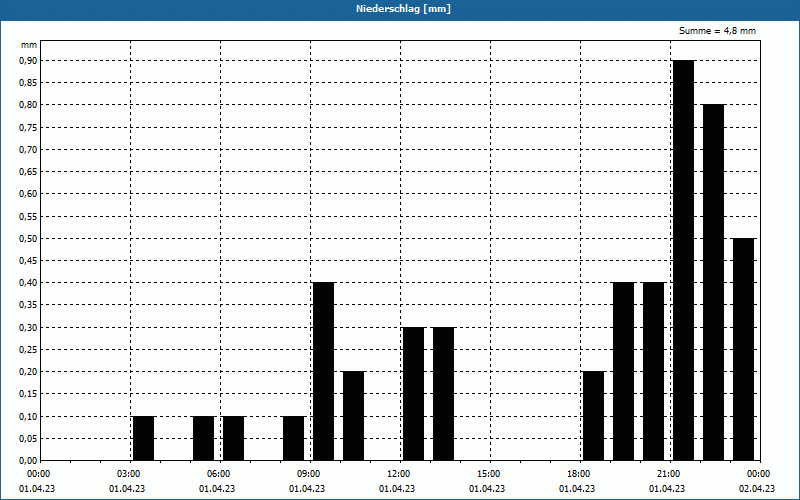
Task: Click the 21:00 time label
Action: (670, 474)
